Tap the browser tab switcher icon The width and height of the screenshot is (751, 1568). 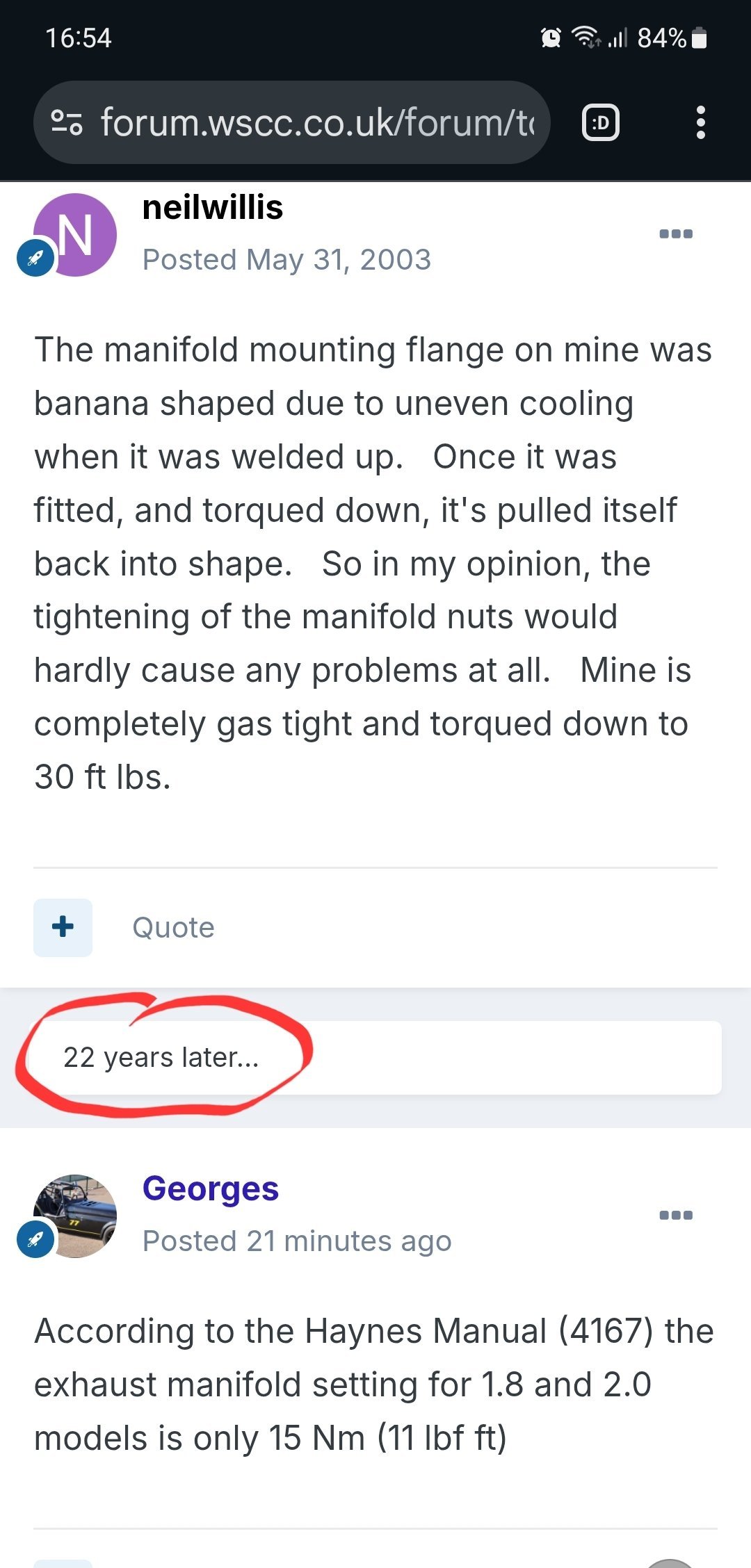[600, 123]
